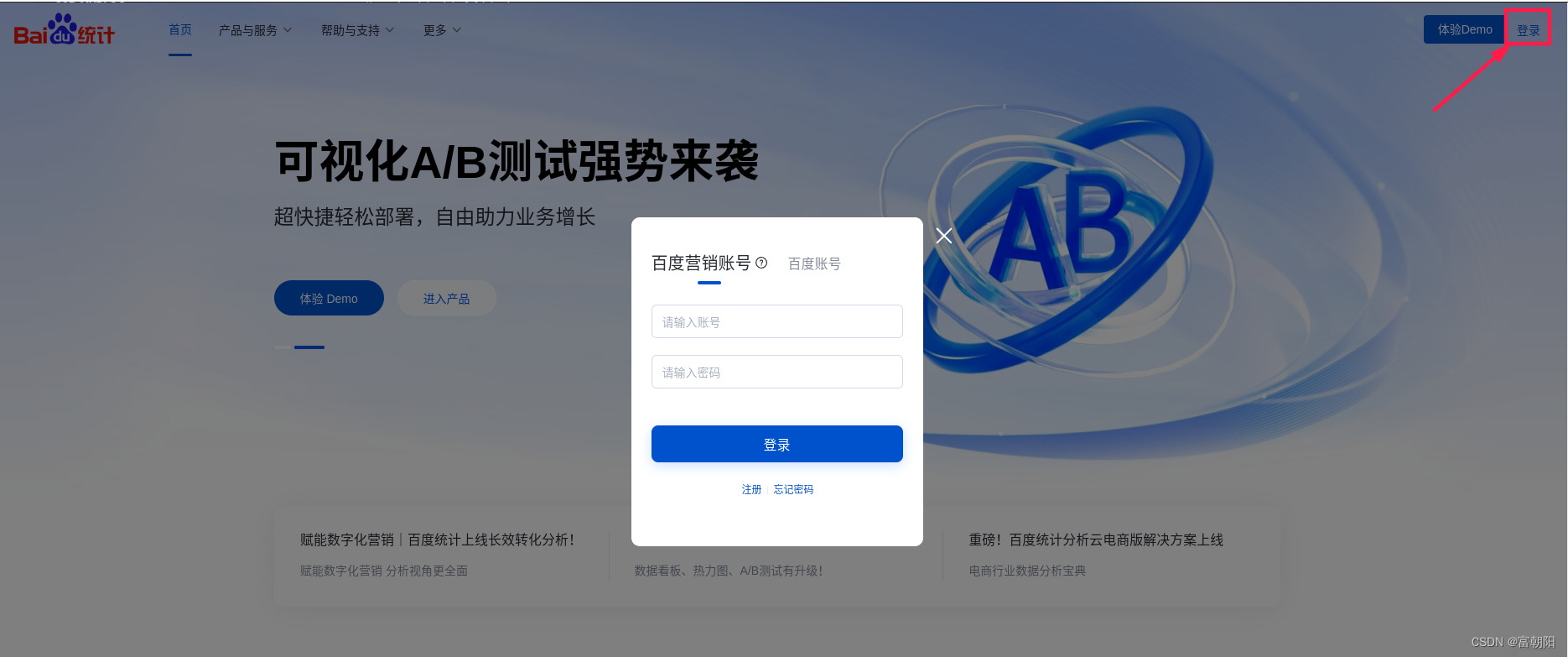
Task: Click the blue 登录 submit button
Action: pos(777,444)
